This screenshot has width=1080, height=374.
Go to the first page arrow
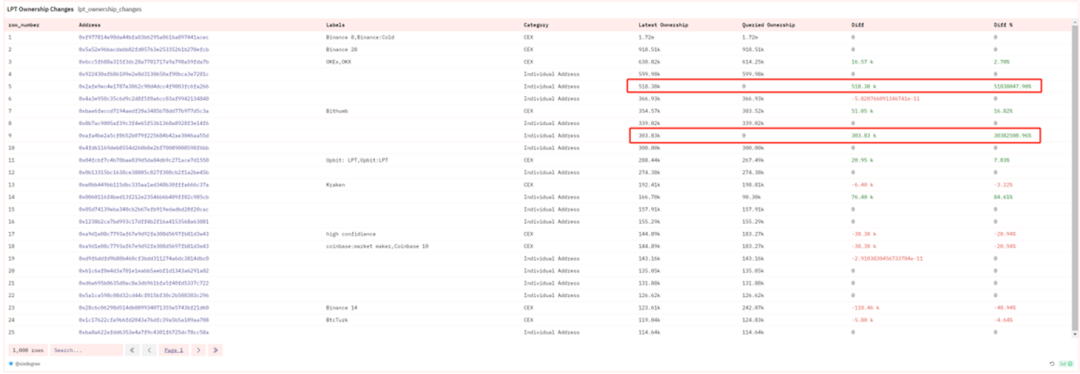coord(134,350)
